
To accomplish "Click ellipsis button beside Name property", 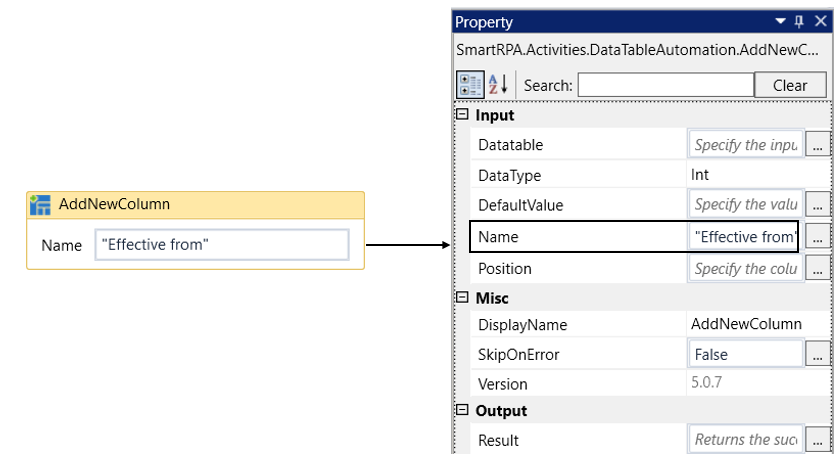I will [x=817, y=237].
